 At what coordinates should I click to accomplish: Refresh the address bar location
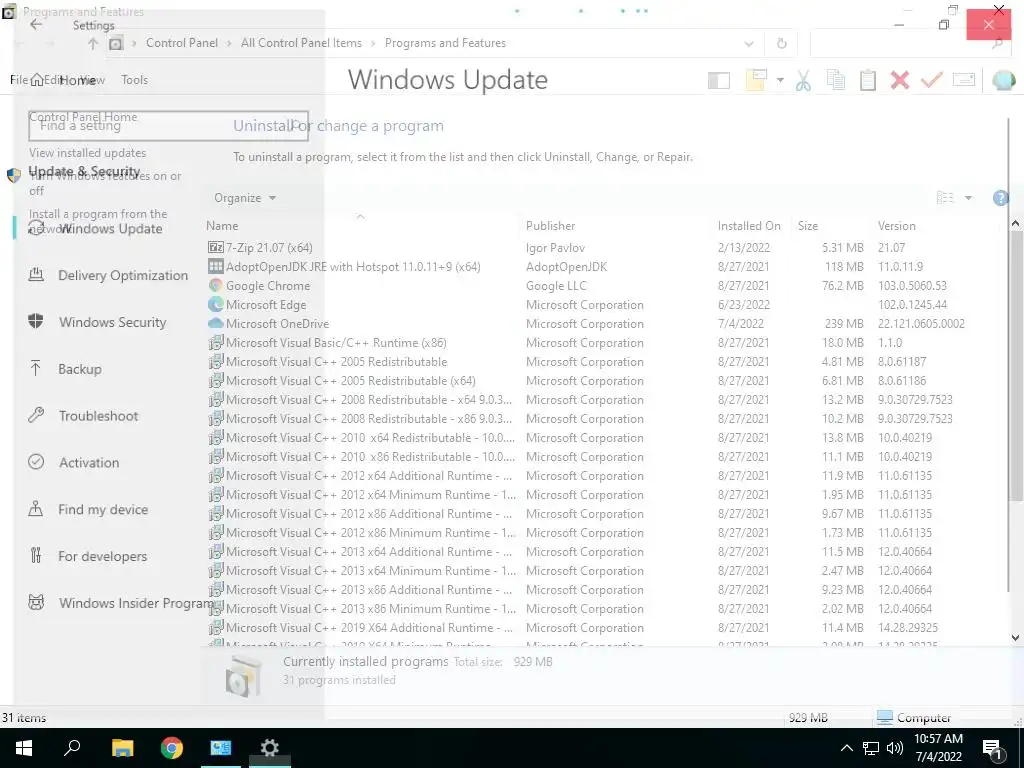click(x=781, y=44)
